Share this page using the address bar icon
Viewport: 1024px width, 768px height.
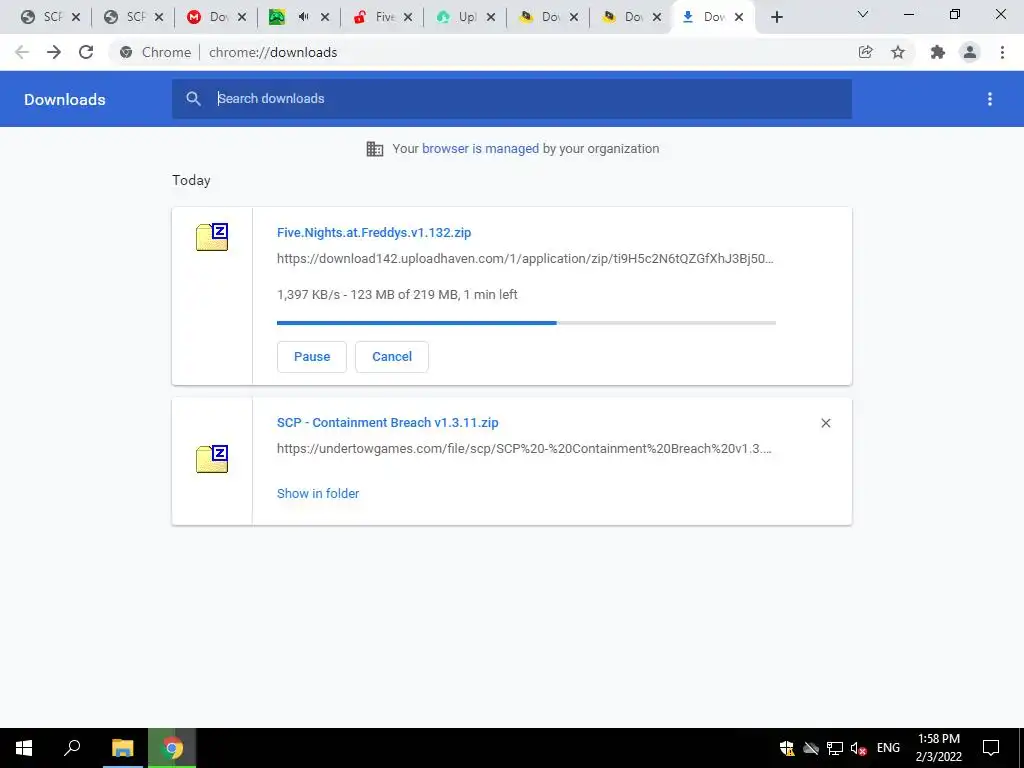865,52
